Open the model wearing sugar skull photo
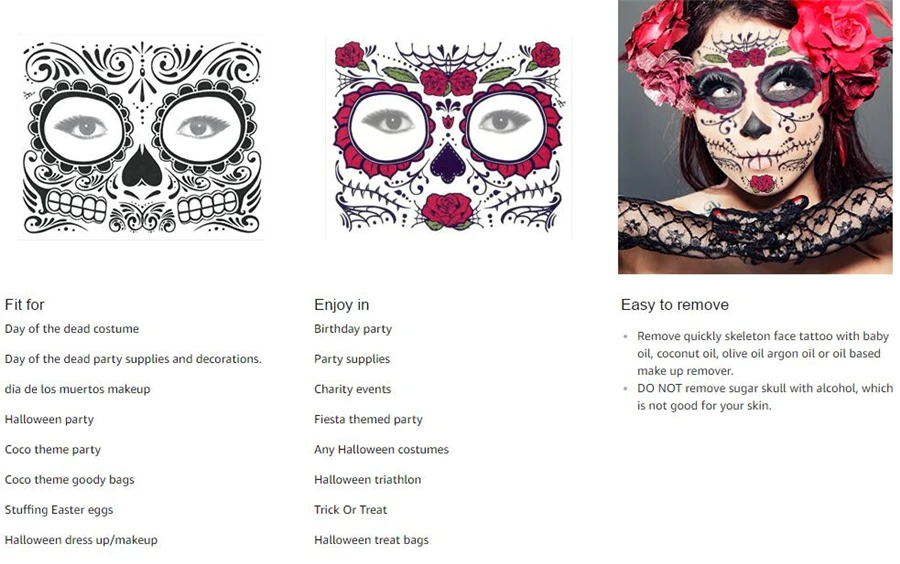The height and width of the screenshot is (564, 900). (x=755, y=137)
